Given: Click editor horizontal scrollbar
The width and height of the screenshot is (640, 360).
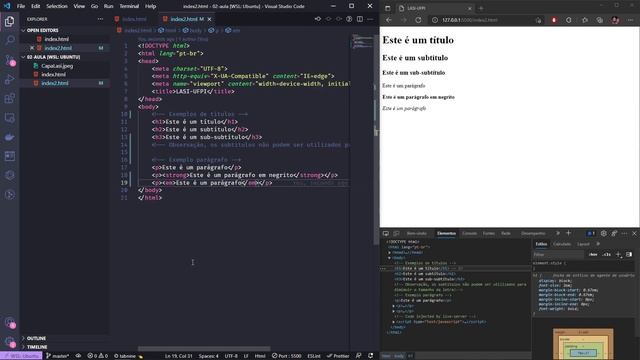Looking at the screenshot, I should 204,349.
